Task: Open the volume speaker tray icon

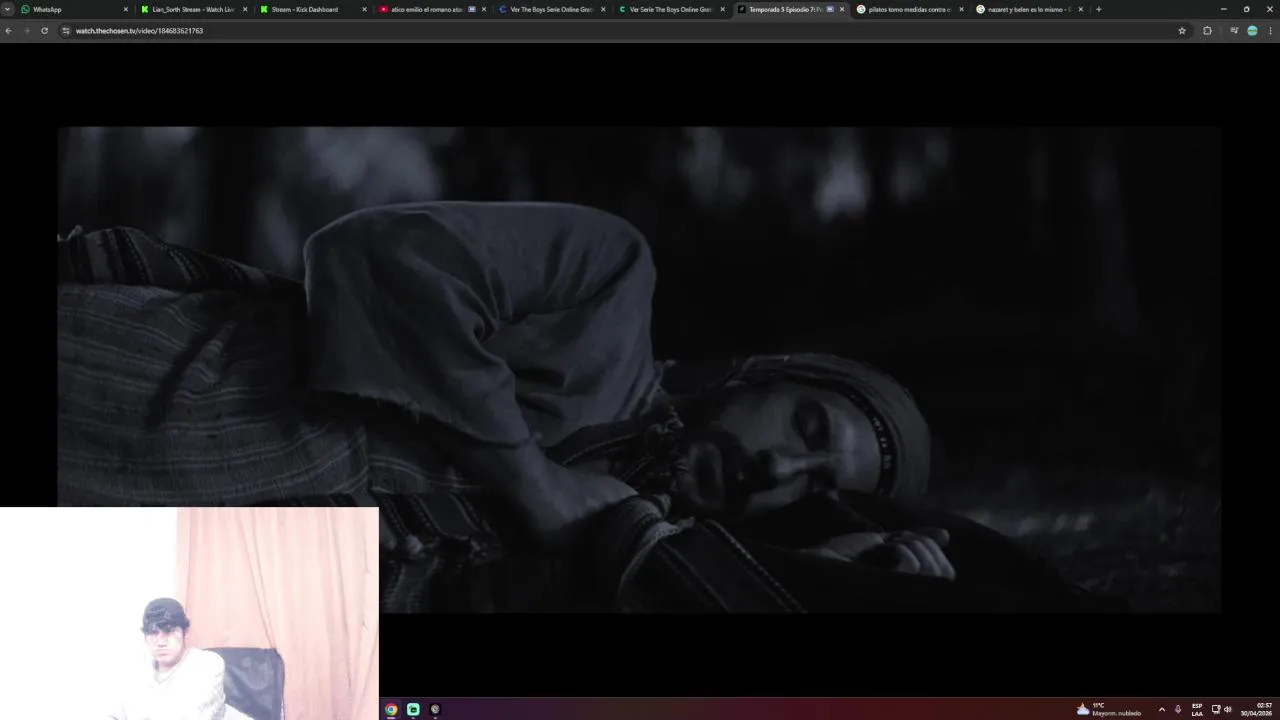Action: click(1228, 709)
